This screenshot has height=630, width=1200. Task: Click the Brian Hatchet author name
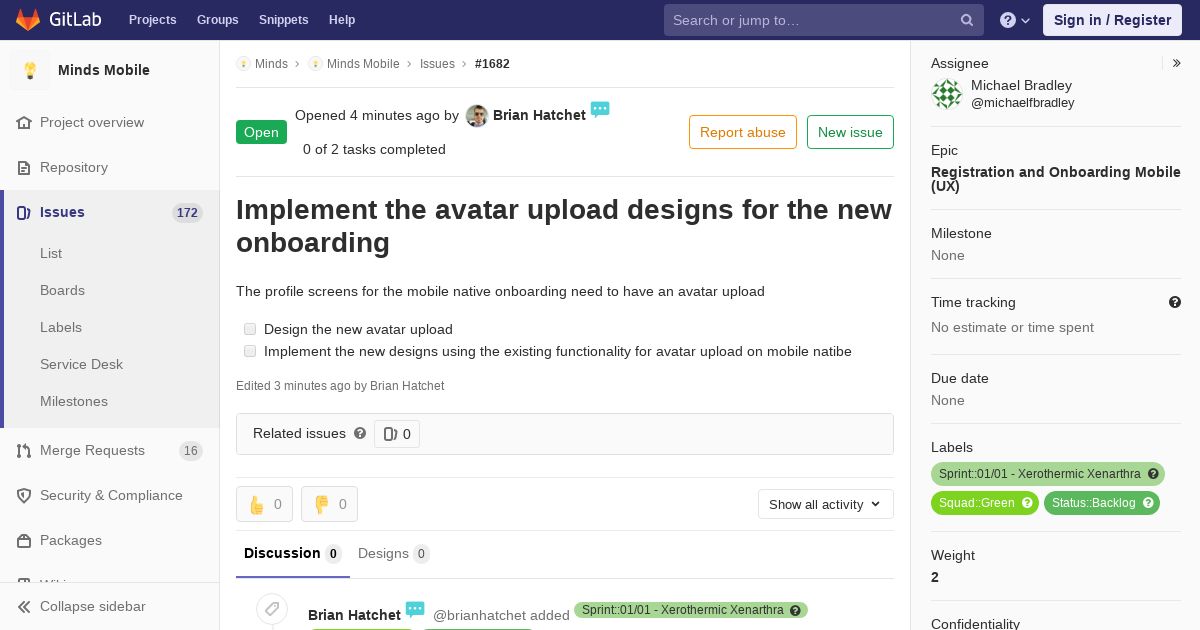[x=539, y=115]
